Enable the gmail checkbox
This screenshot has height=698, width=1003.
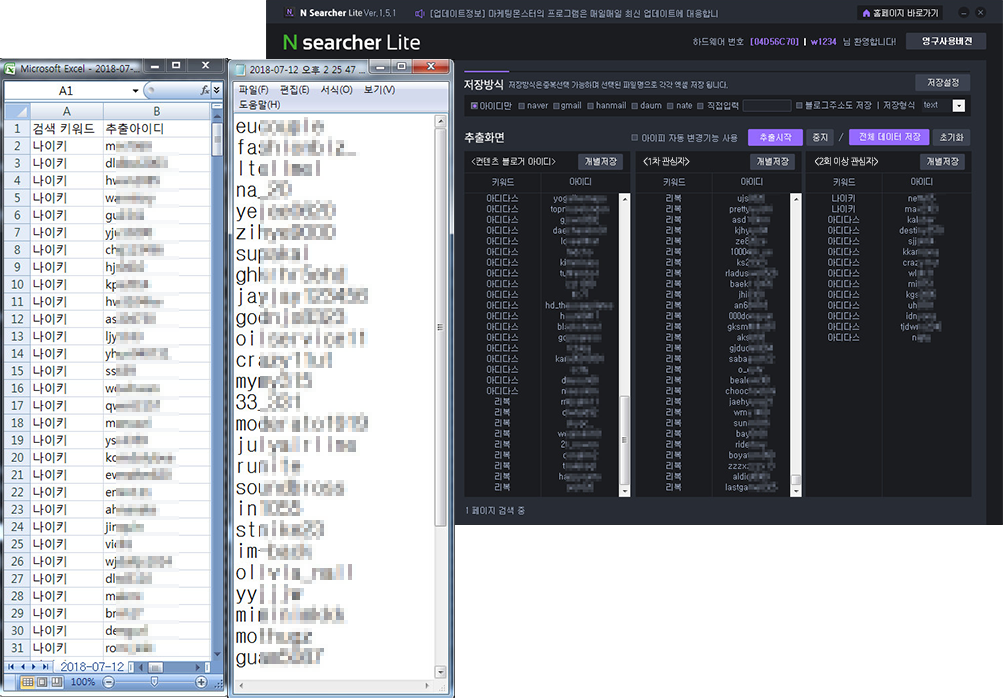pos(557,106)
